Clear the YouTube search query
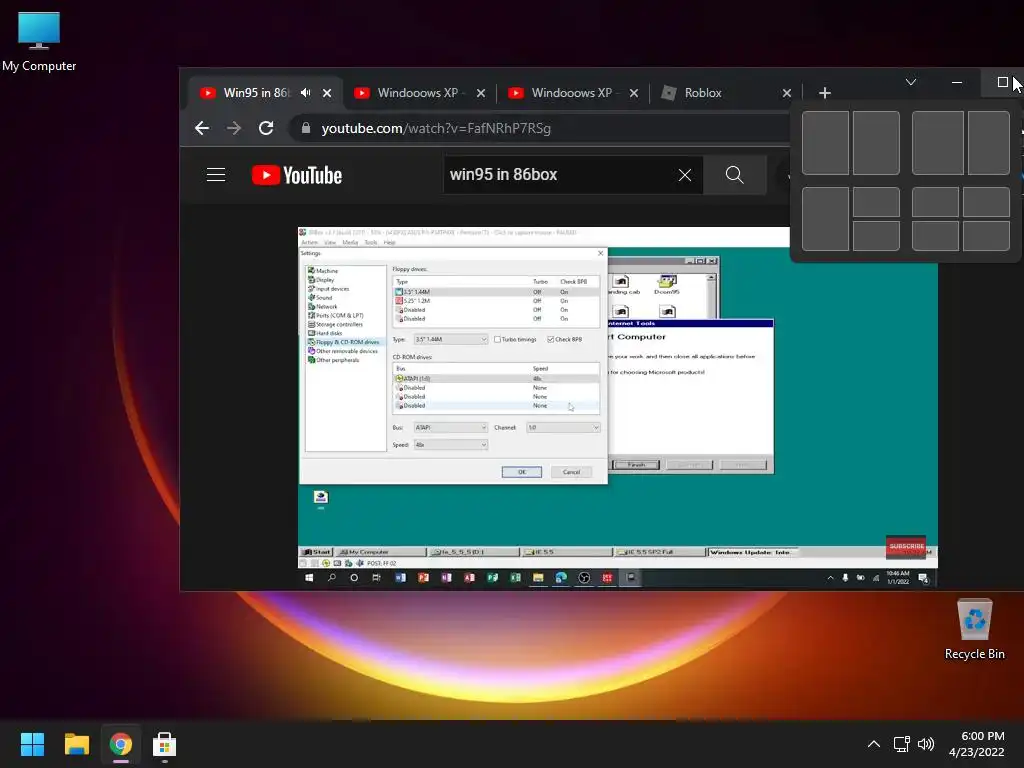This screenshot has width=1024, height=768. coord(684,175)
